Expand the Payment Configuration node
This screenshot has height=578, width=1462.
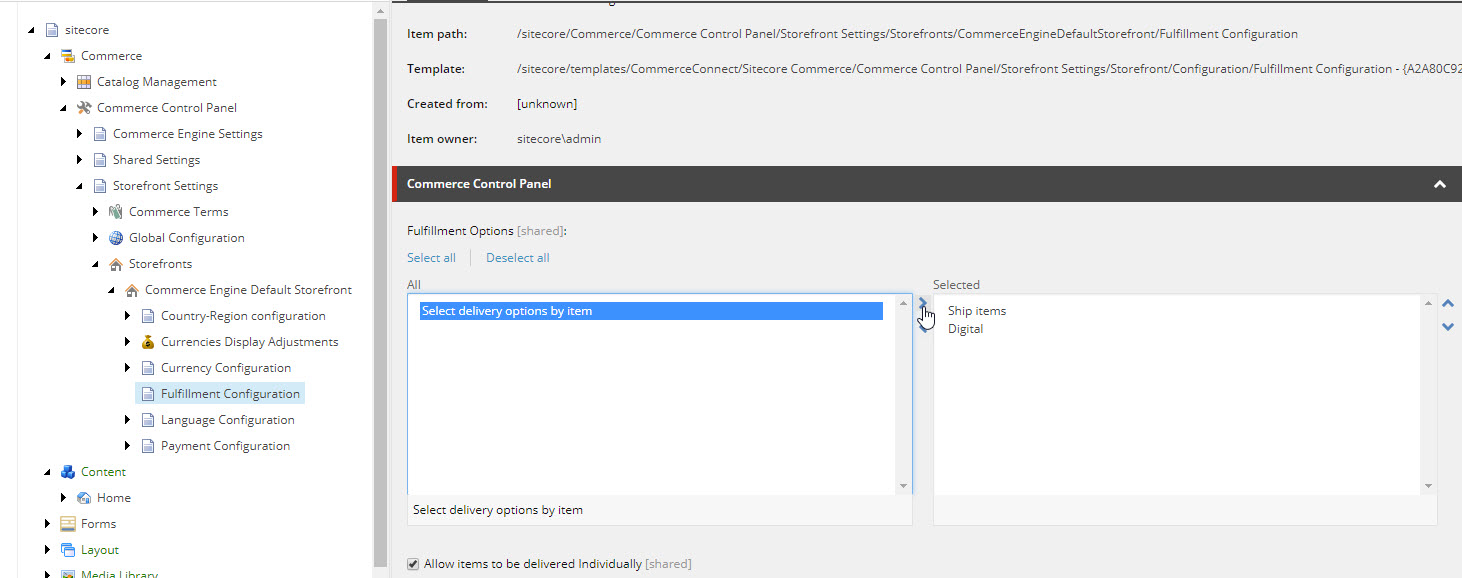[x=128, y=446]
